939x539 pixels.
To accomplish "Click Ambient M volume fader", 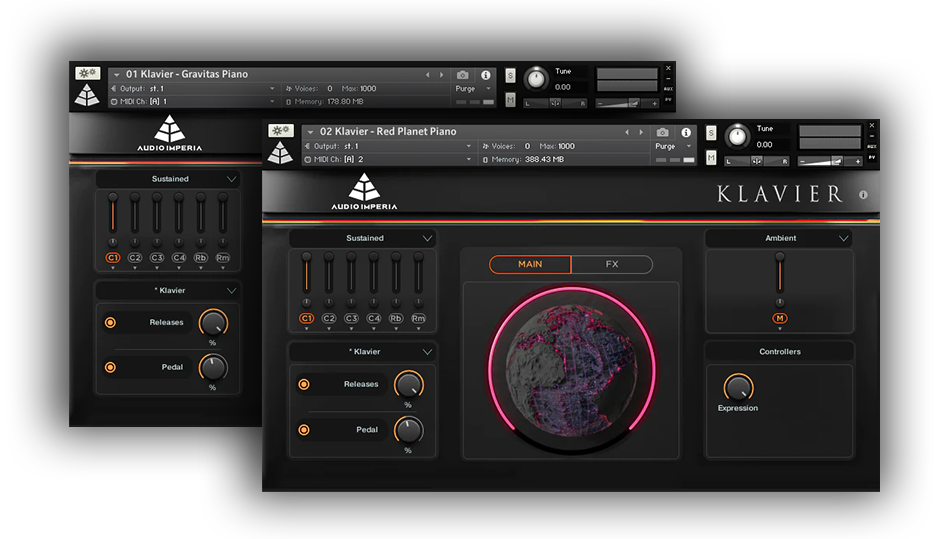I will tap(780, 273).
